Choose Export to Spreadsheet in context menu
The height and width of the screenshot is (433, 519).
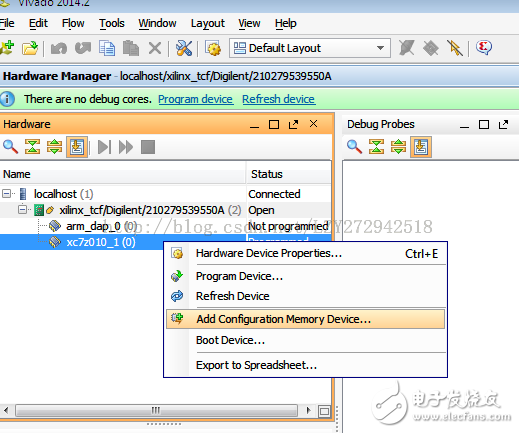tap(305, 365)
